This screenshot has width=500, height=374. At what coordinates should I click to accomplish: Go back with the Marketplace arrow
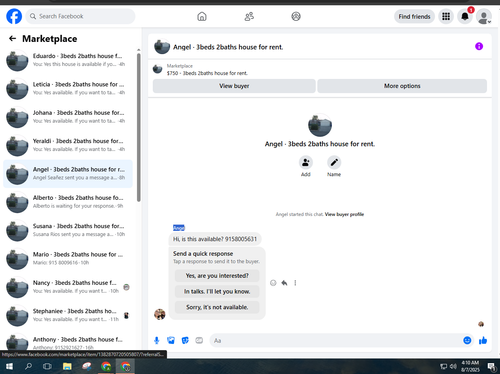pos(12,39)
